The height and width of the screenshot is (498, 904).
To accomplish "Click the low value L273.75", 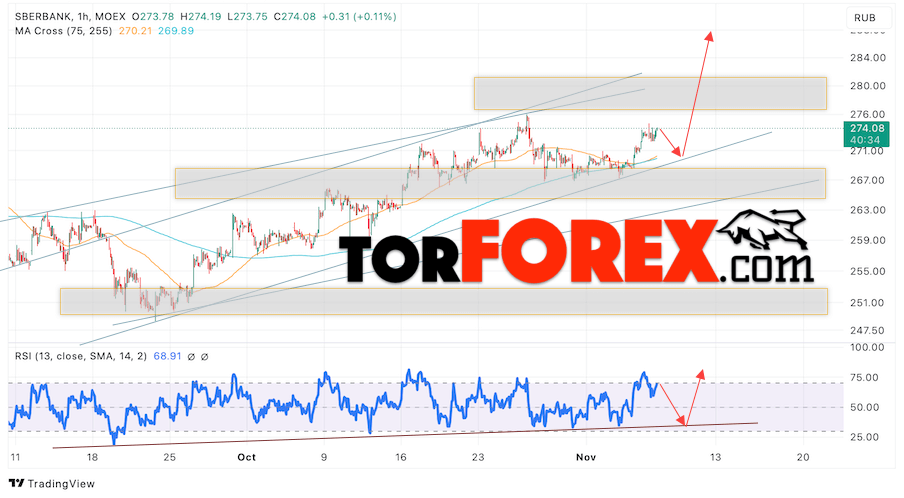I will pyautogui.click(x=247, y=17).
